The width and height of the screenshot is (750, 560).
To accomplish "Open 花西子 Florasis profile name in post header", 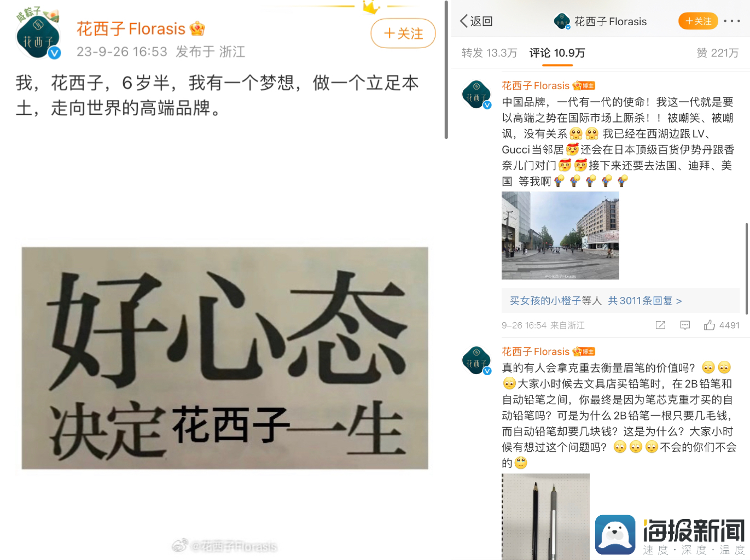I will tap(131, 29).
